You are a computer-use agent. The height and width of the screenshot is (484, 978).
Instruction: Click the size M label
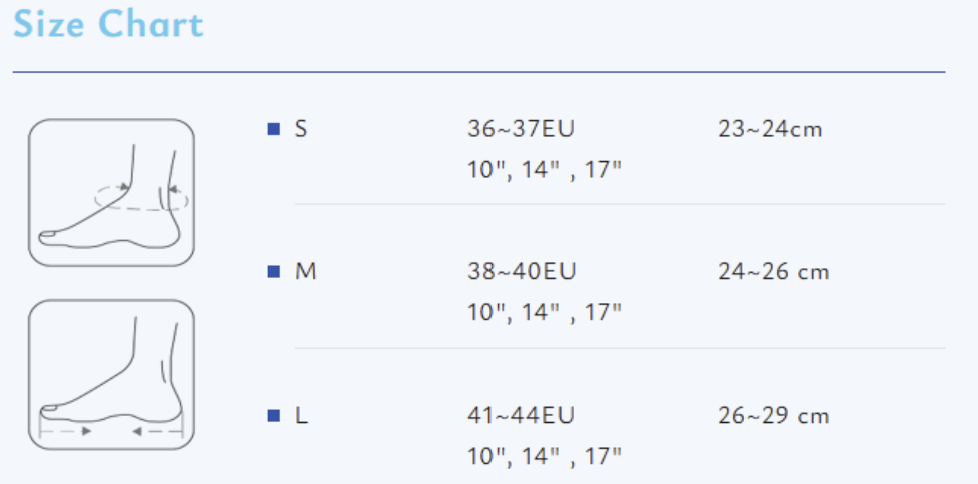point(306,271)
